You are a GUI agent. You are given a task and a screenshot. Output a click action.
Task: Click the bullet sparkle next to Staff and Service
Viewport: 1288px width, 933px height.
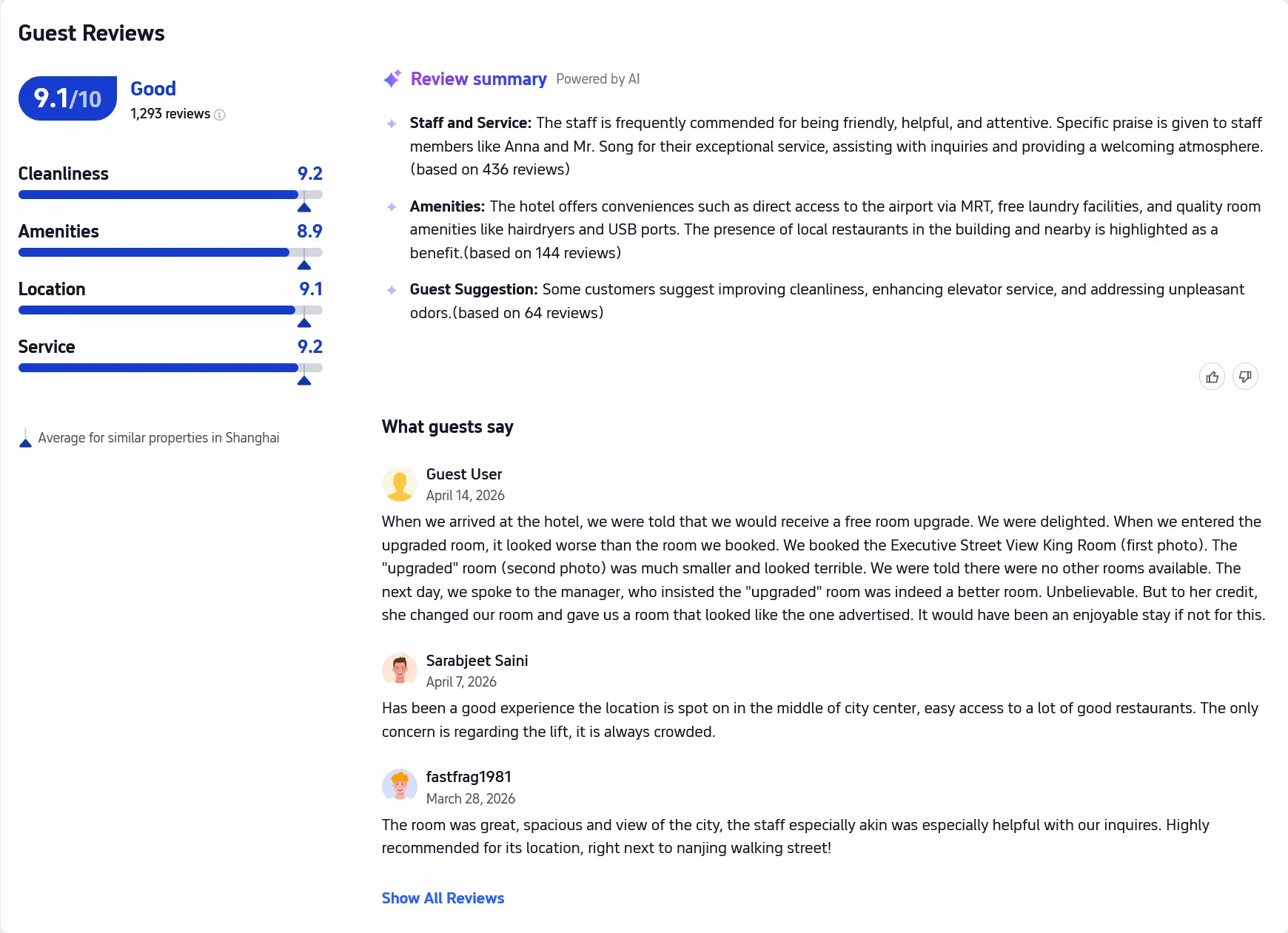tap(392, 124)
